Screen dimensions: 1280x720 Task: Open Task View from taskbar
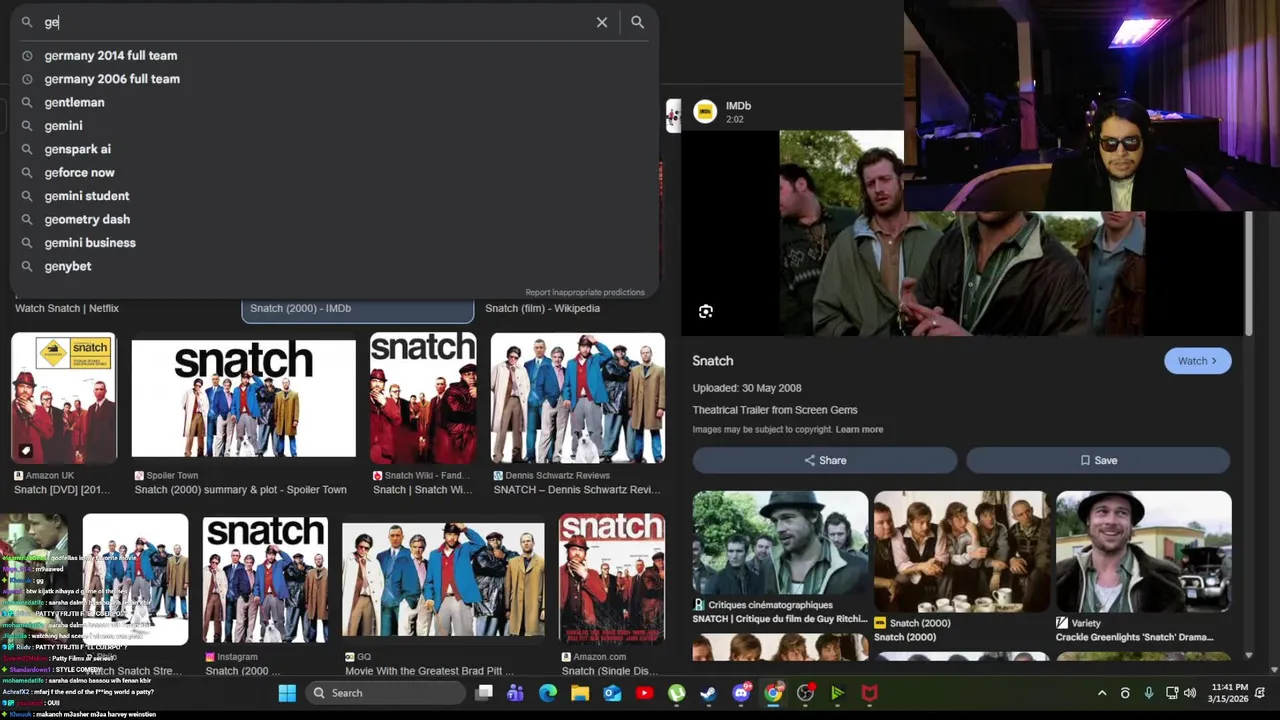tap(484, 693)
